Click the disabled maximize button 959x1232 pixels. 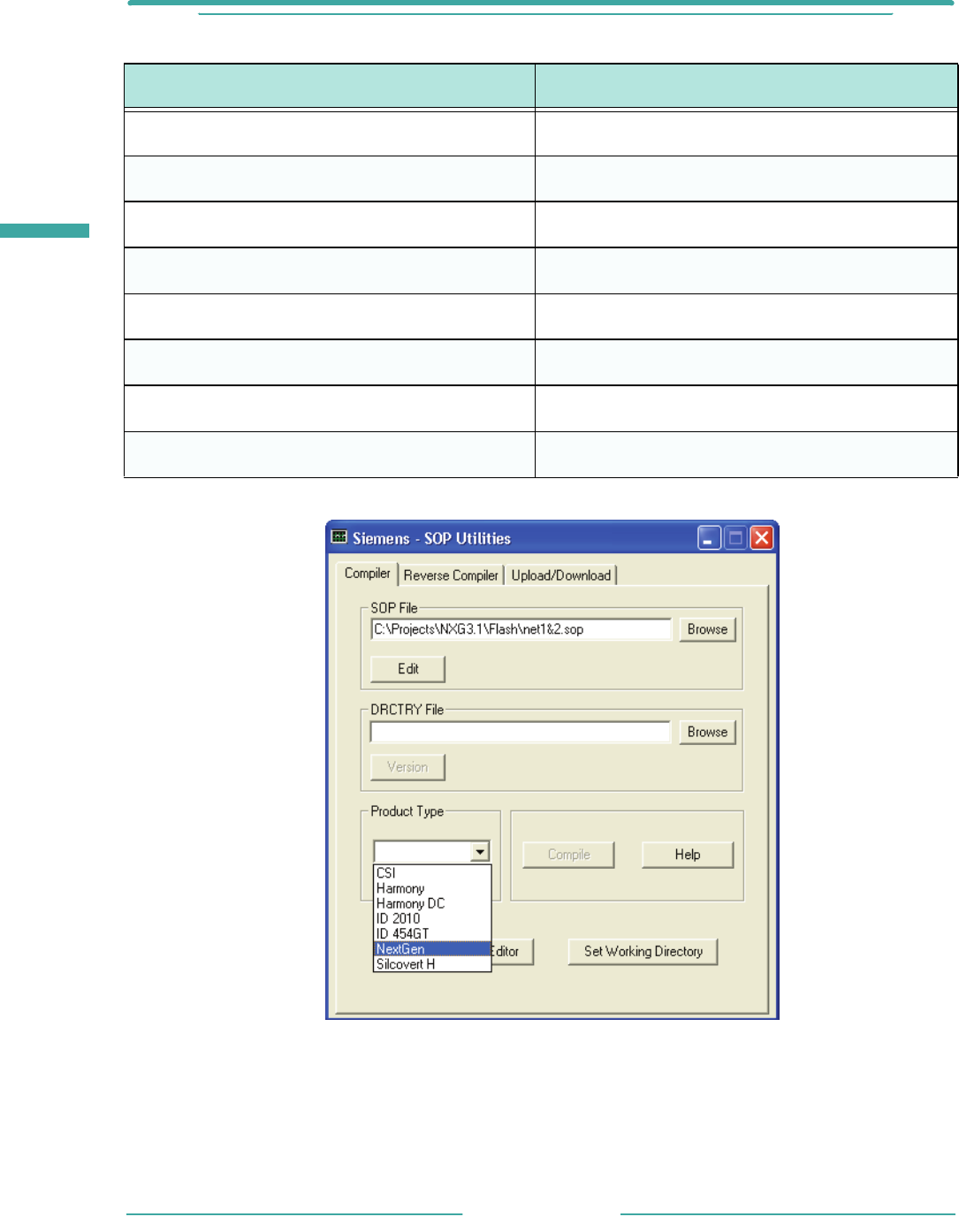click(x=735, y=537)
